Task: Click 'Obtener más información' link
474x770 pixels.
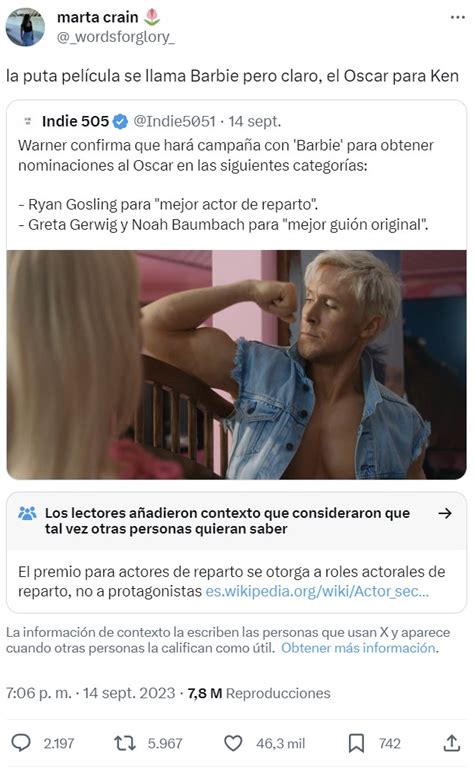Action: coord(358,648)
